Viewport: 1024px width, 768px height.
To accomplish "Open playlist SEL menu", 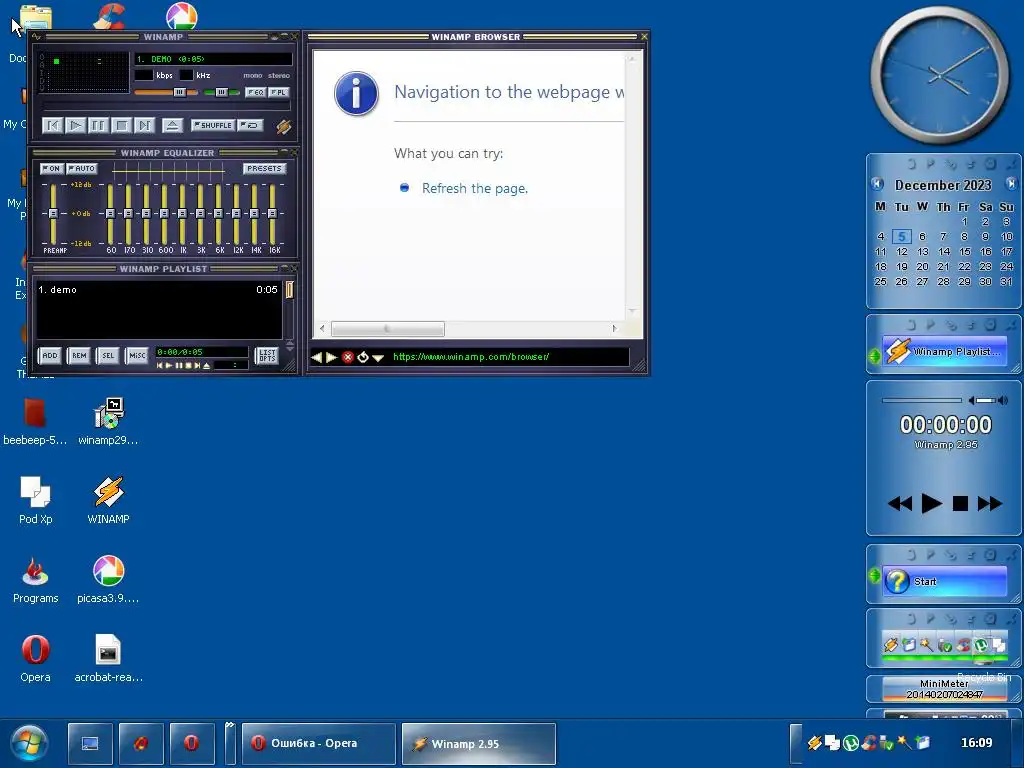I will pos(108,355).
